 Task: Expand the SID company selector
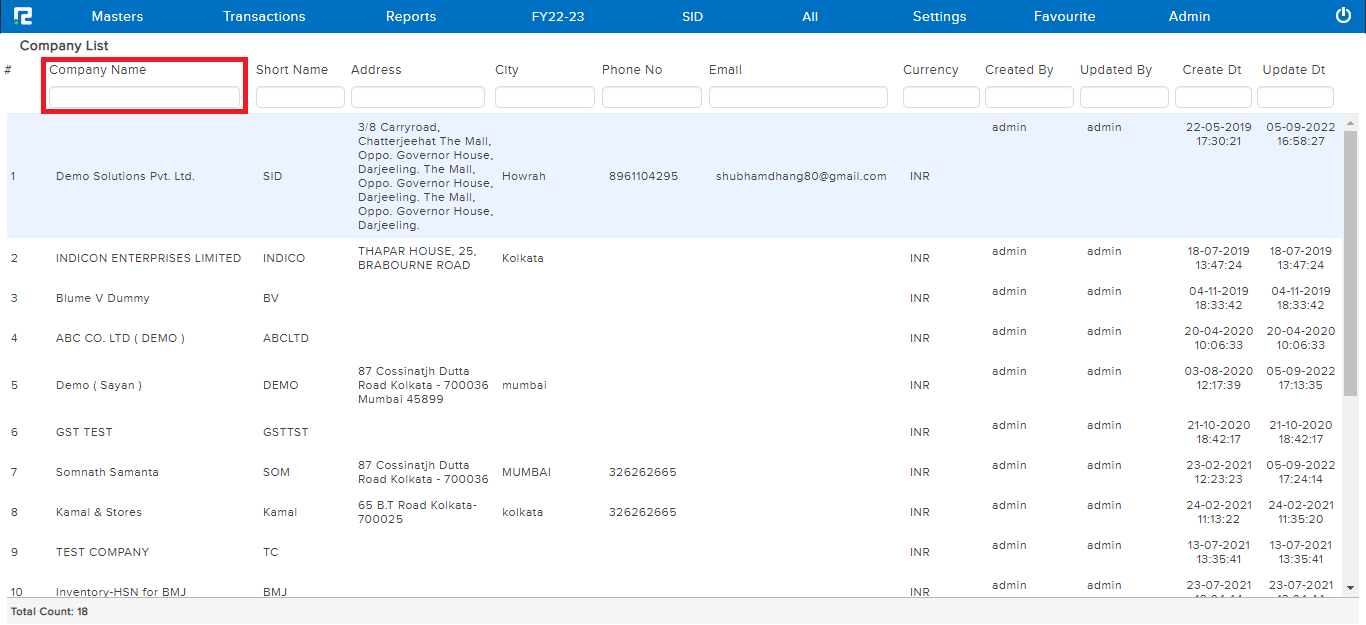(692, 16)
